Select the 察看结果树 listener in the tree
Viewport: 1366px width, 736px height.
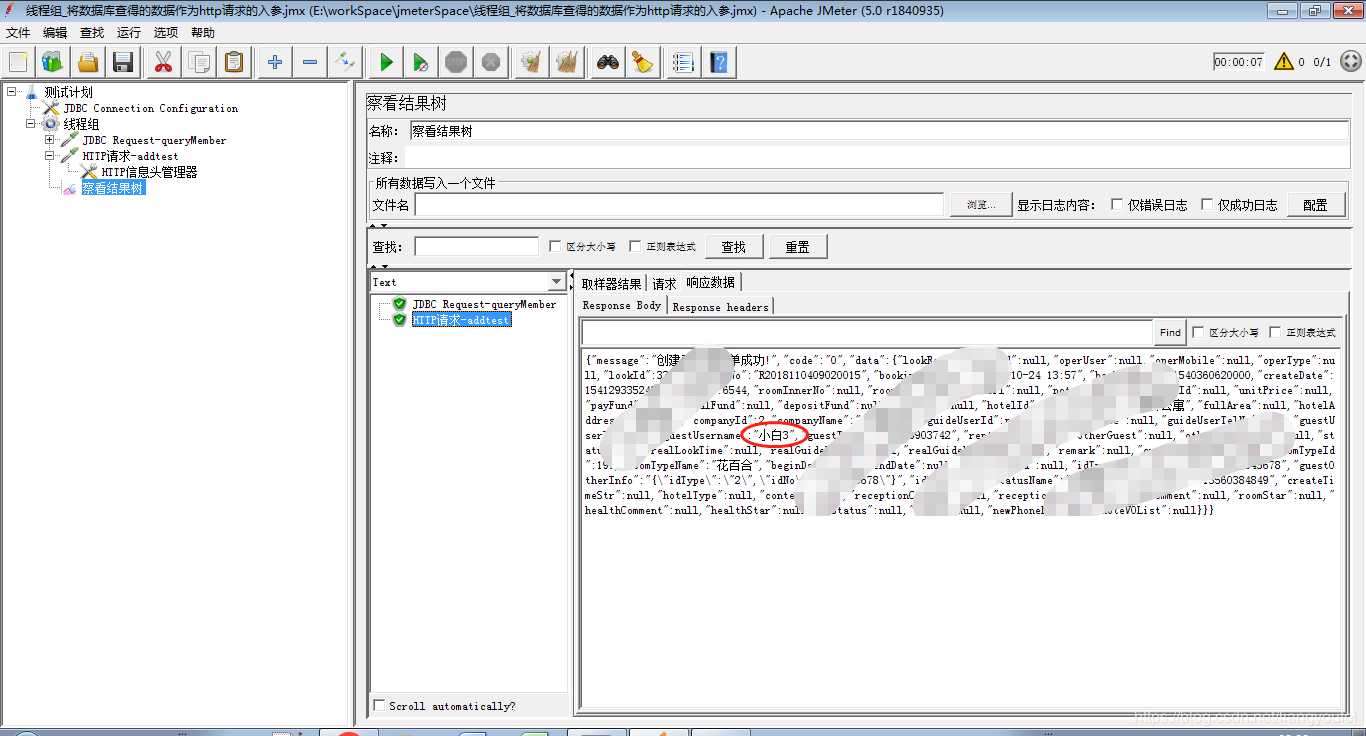click(x=113, y=188)
